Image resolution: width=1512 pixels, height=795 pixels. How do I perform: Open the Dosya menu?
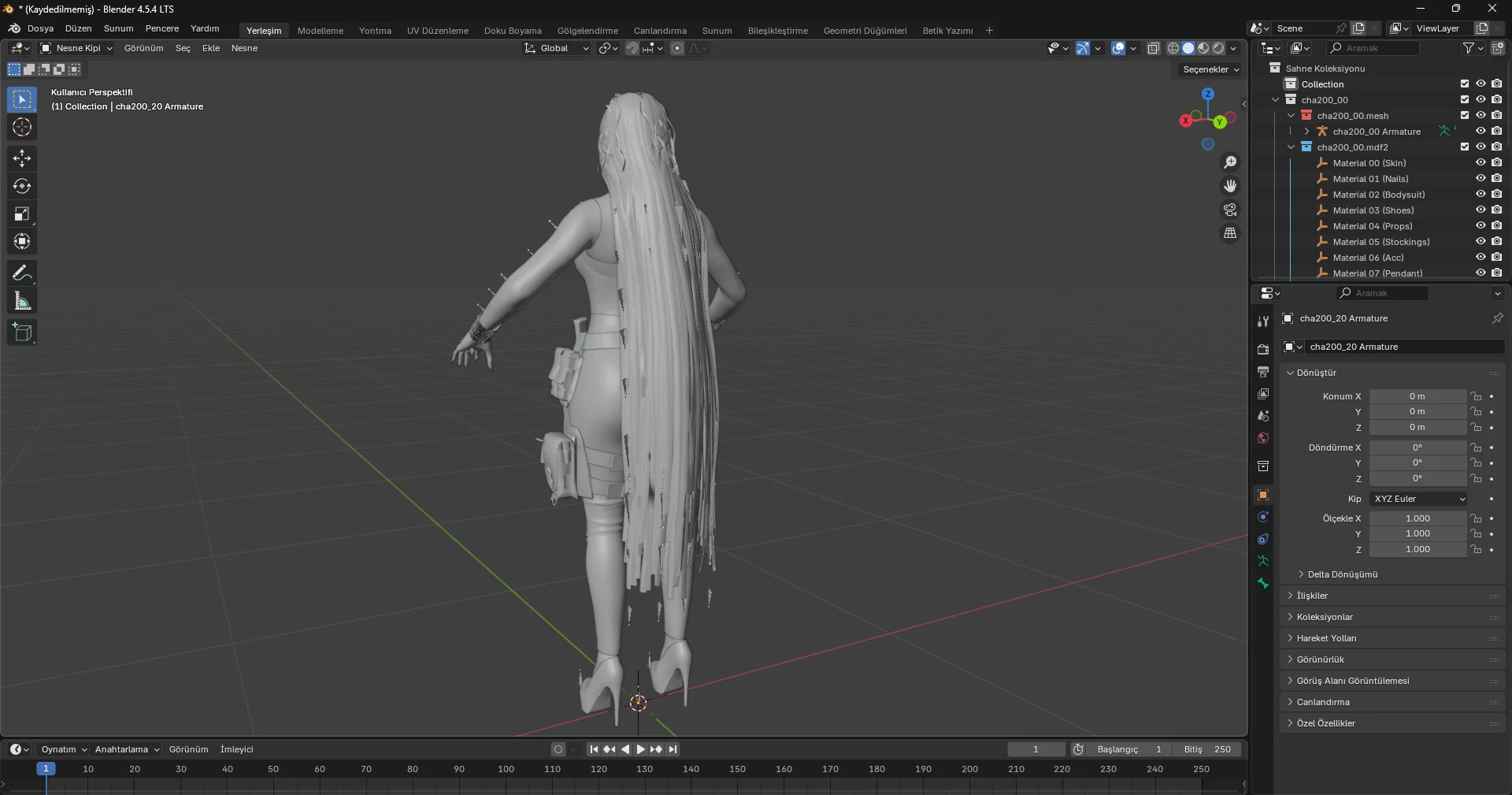[40, 28]
